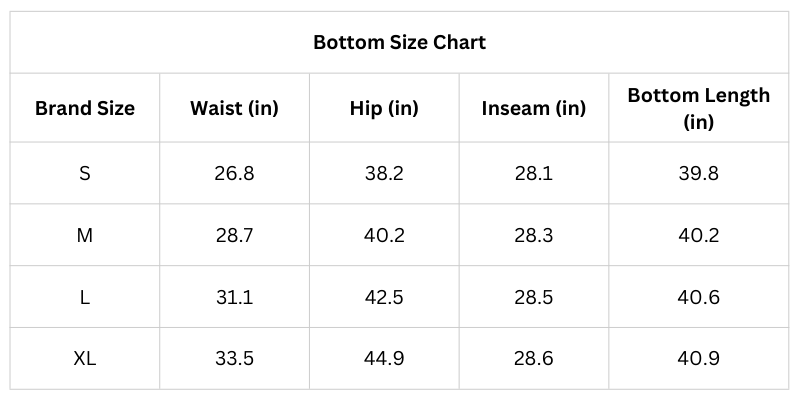This screenshot has width=800, height=400.
Task: Select the XL brand size cell
Action: (85, 357)
